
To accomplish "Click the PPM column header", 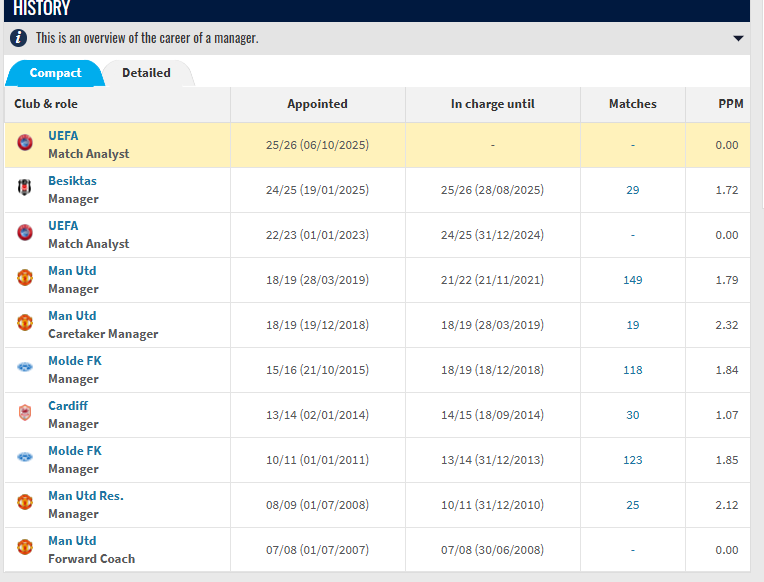I will pyautogui.click(x=730, y=104).
